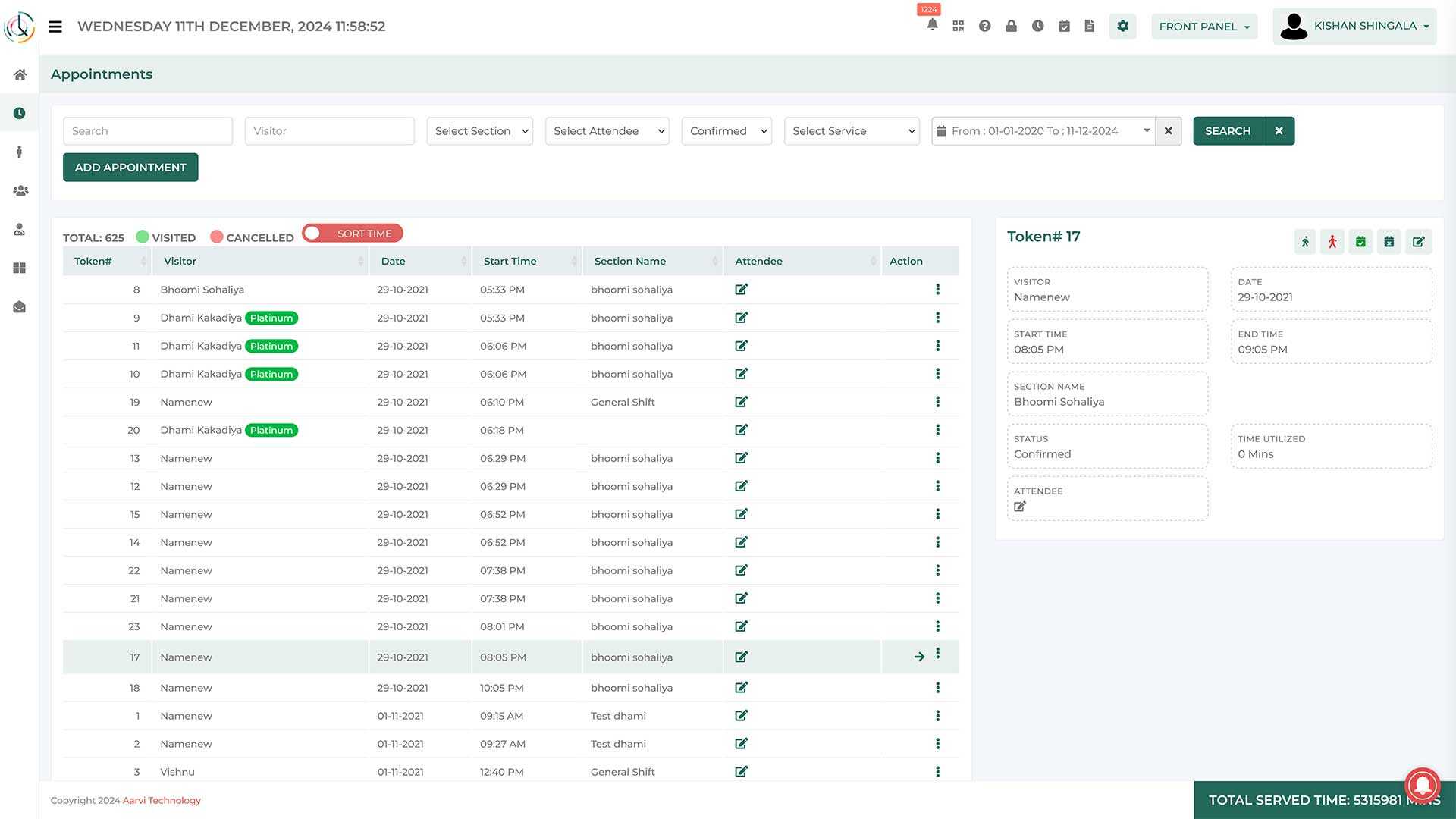Open the FRONT PANEL menu
This screenshot has width=1456, height=819.
(x=1203, y=27)
